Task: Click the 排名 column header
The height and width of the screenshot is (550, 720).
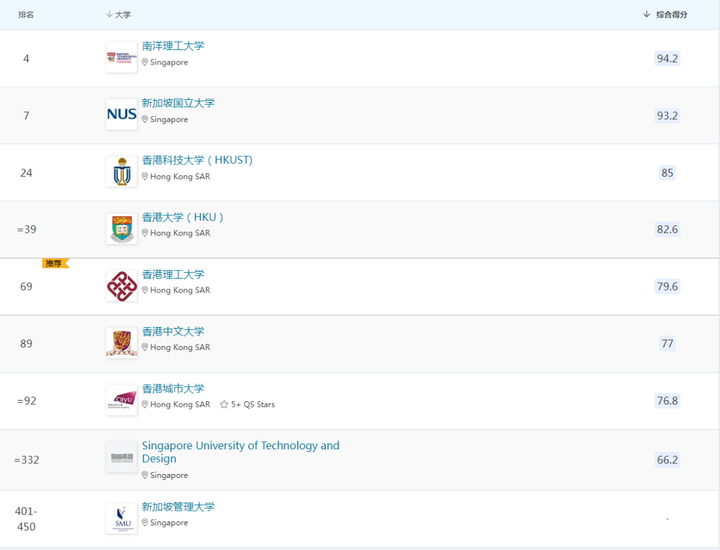Action: click(x=26, y=15)
